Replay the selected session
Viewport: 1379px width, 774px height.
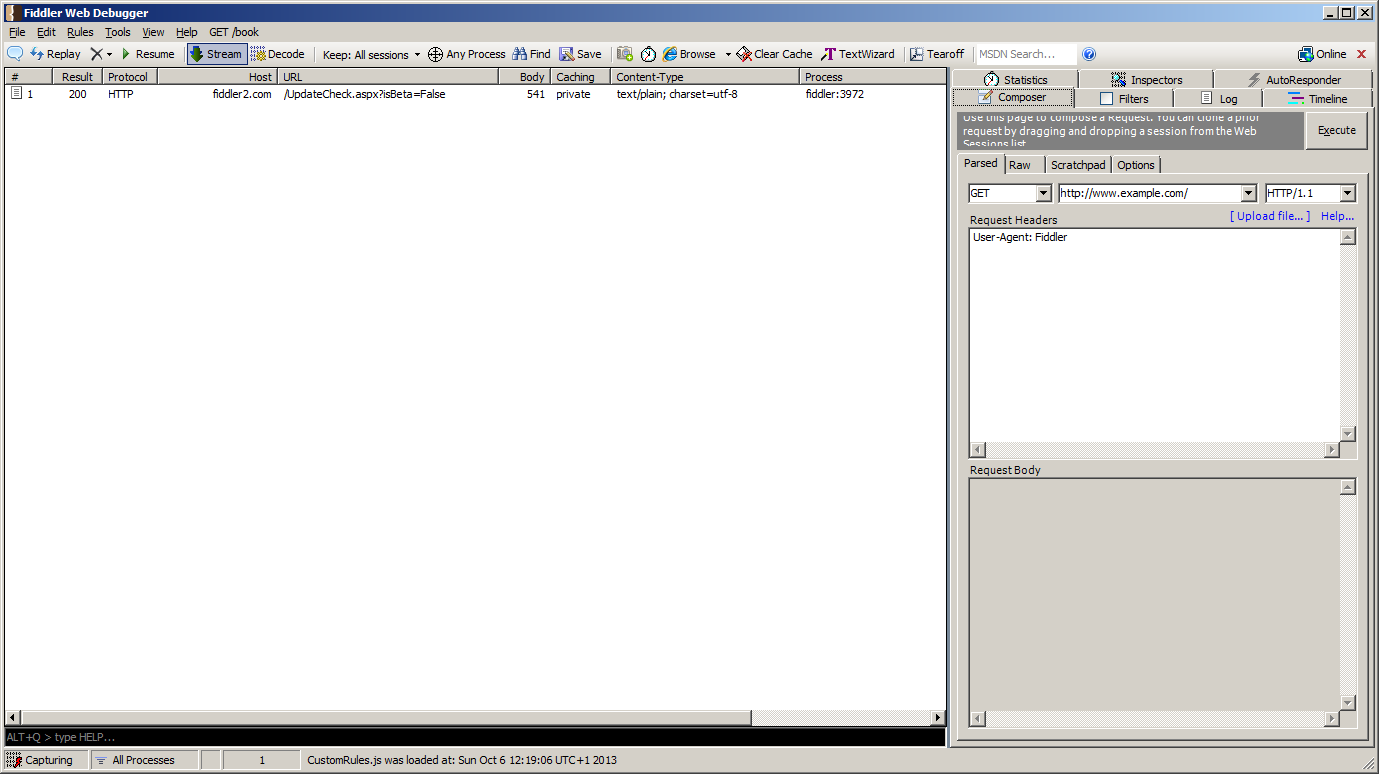55,54
